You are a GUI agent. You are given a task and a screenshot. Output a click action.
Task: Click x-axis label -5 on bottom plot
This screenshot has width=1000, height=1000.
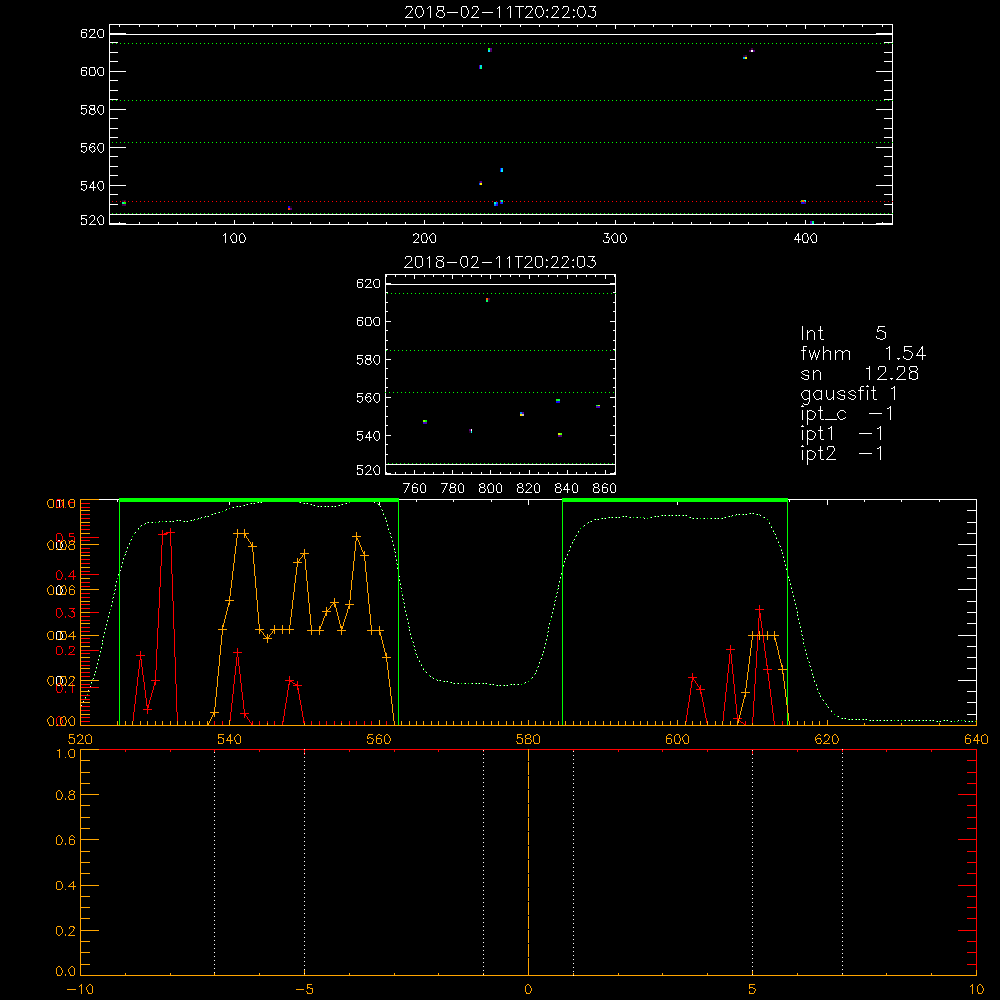305,989
